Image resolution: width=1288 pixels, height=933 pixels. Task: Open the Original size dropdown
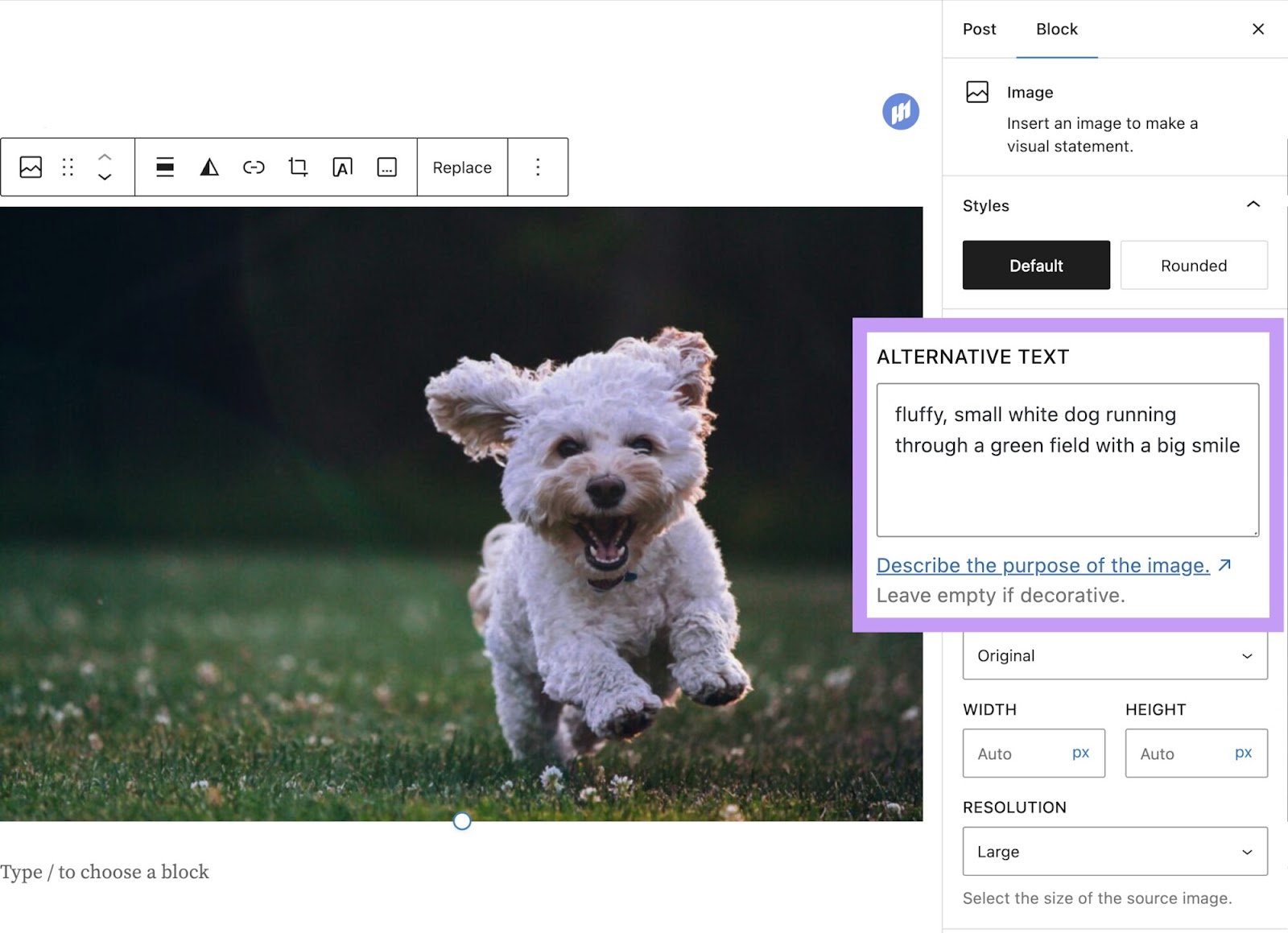point(1114,655)
